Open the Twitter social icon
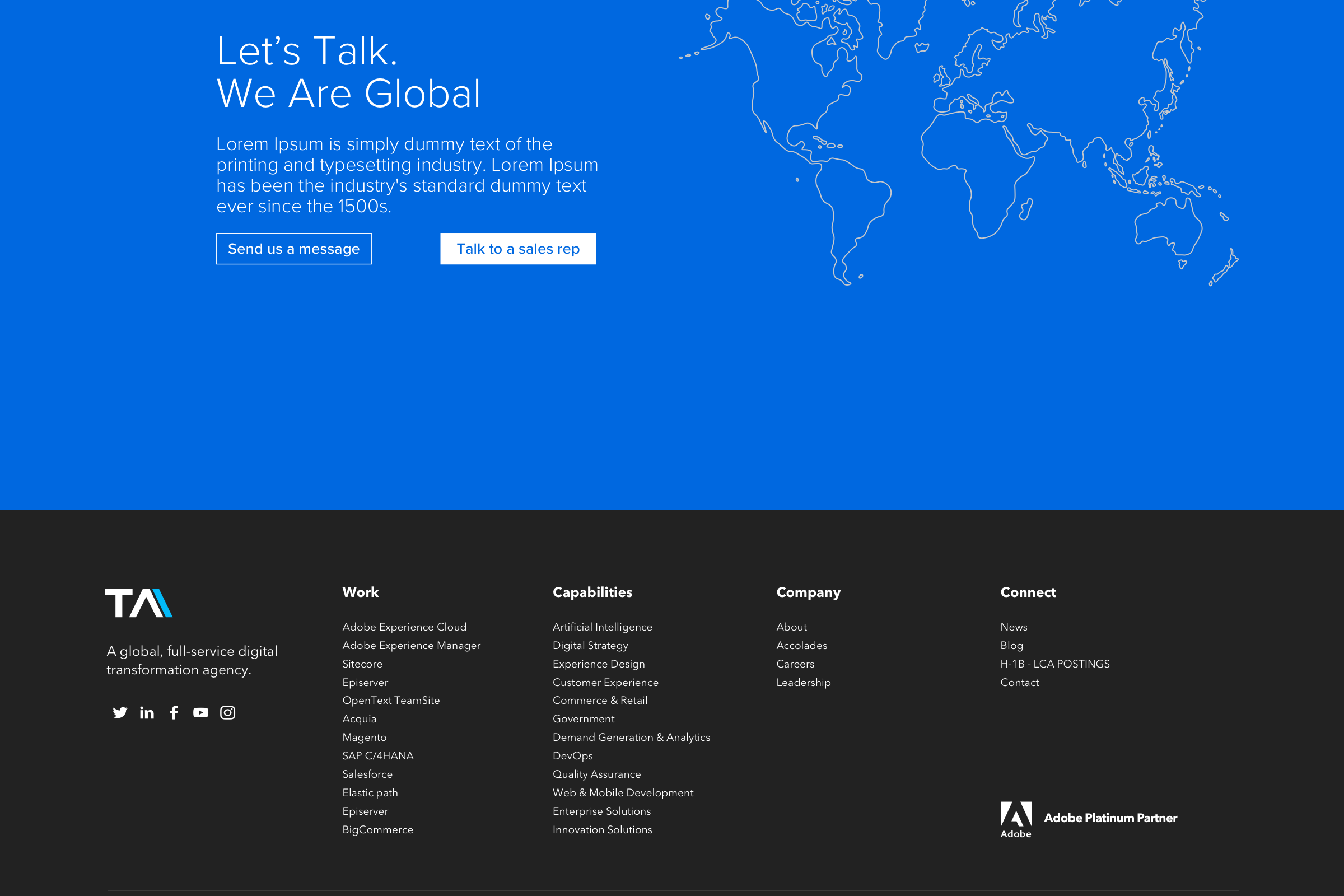This screenshot has width=1344, height=896. tap(120, 712)
